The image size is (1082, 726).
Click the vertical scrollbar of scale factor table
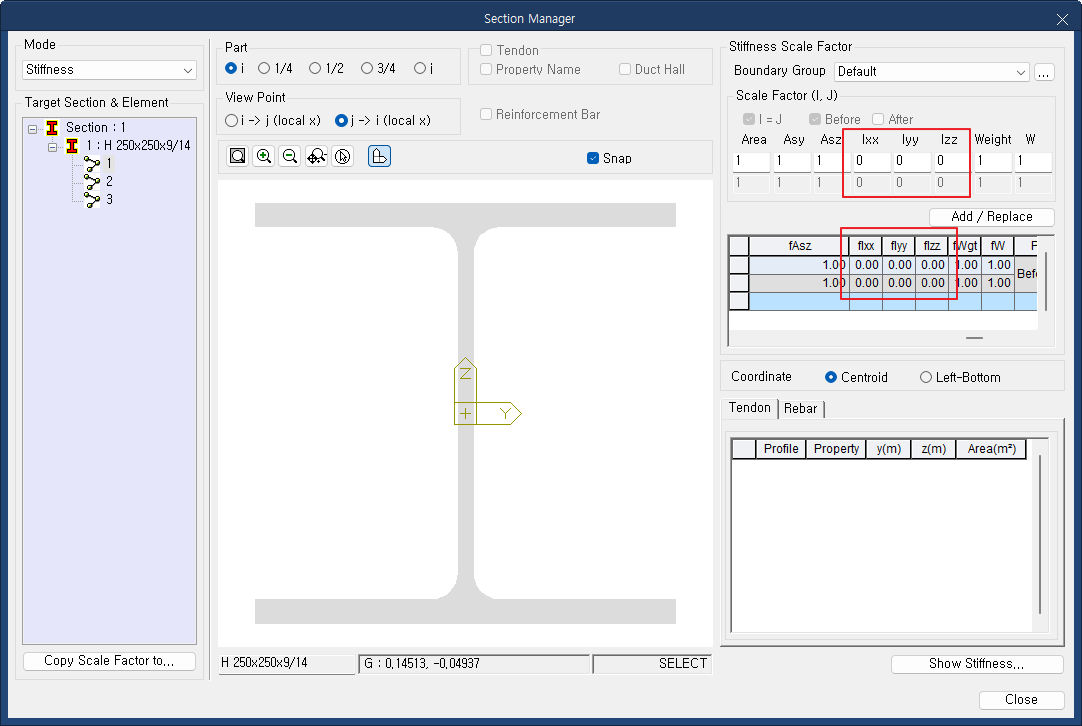[1046, 282]
